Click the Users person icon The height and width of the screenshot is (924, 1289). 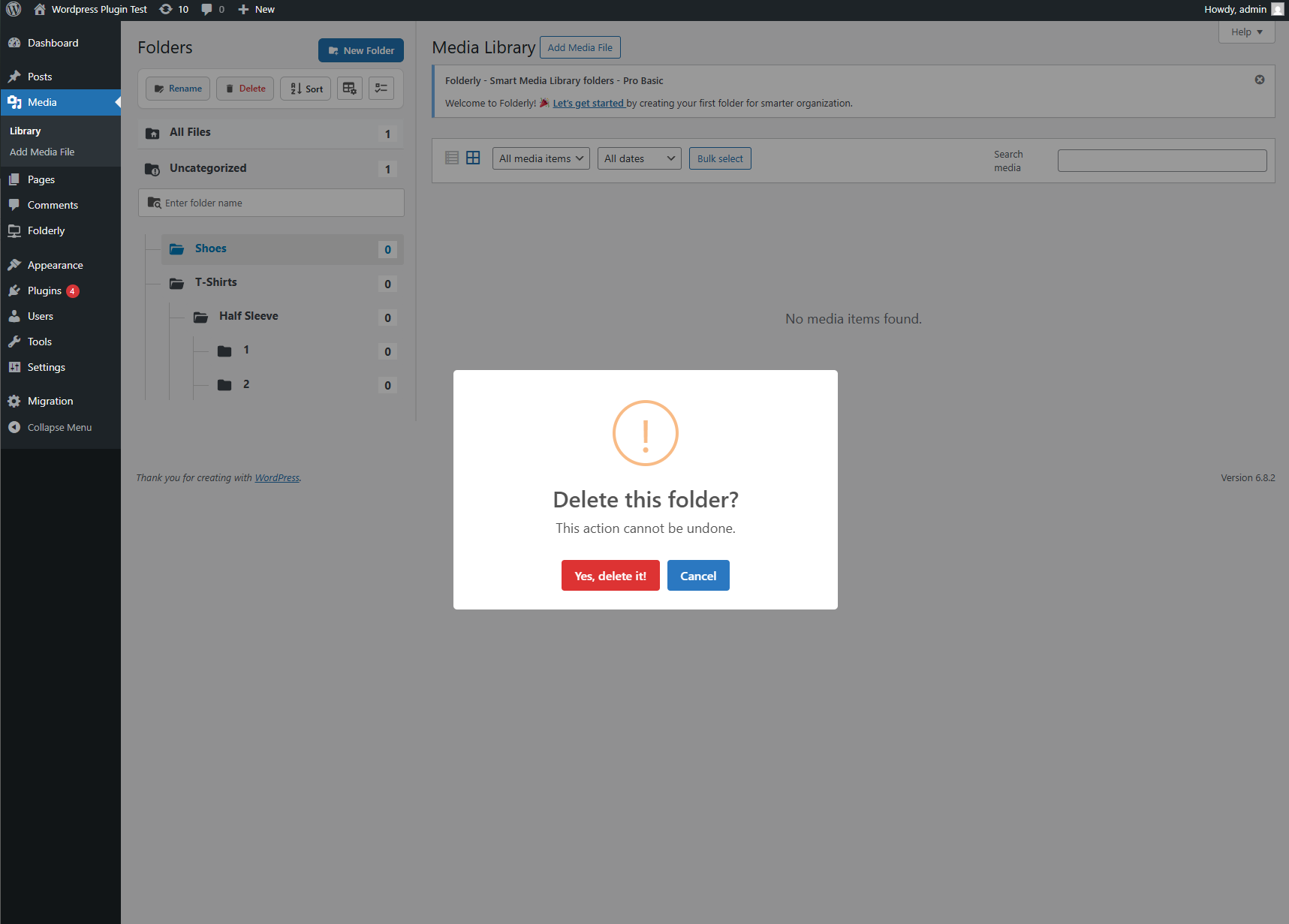[14, 316]
